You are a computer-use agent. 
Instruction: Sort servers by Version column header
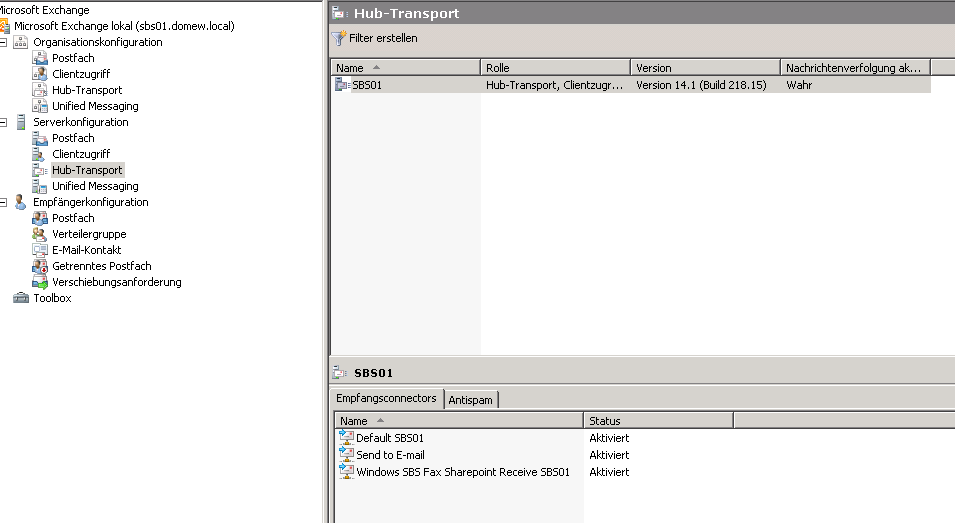(705, 68)
